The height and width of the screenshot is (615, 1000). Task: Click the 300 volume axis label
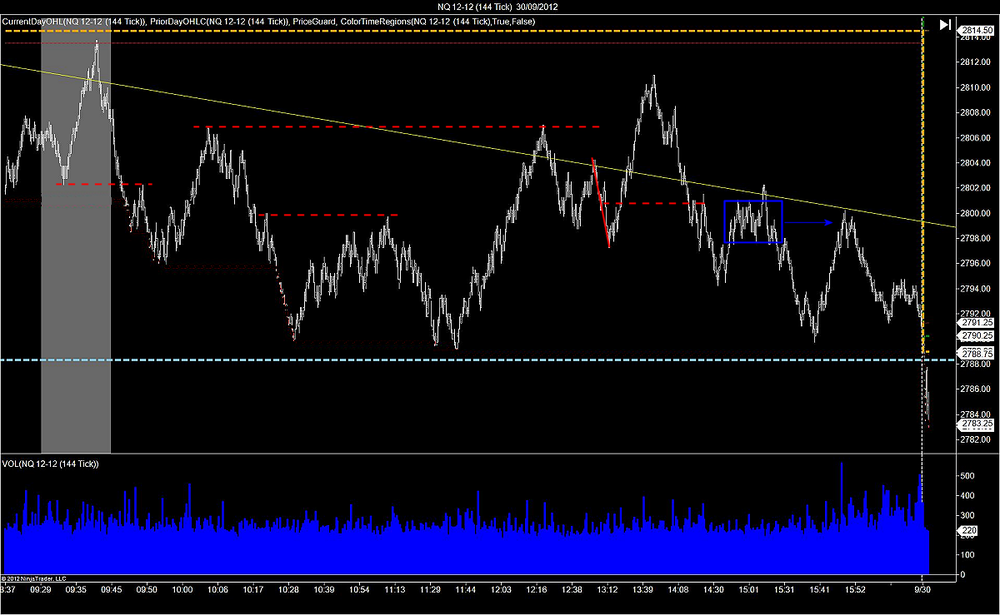[x=967, y=515]
